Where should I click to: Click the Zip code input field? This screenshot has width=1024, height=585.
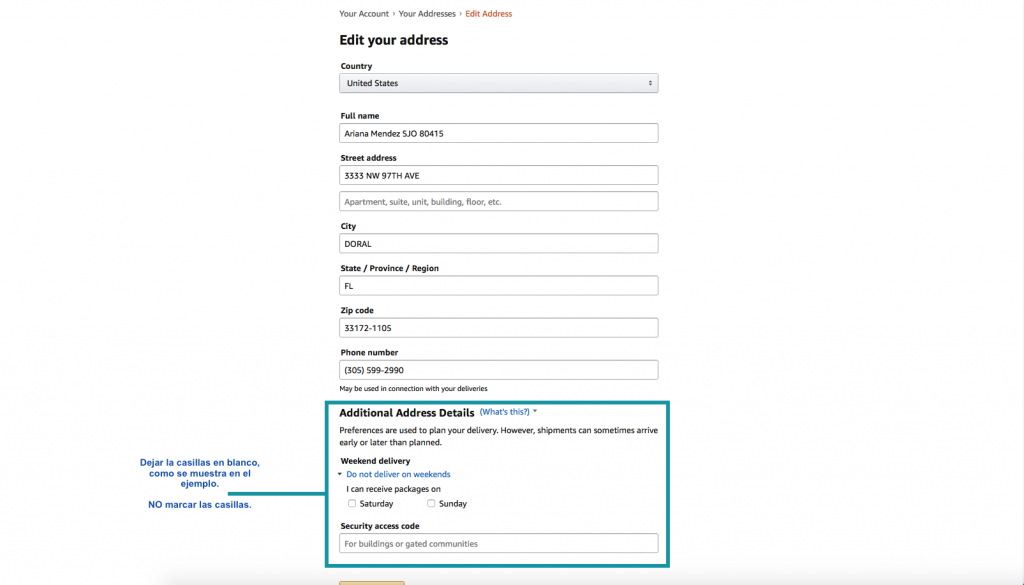pyautogui.click(x=498, y=328)
